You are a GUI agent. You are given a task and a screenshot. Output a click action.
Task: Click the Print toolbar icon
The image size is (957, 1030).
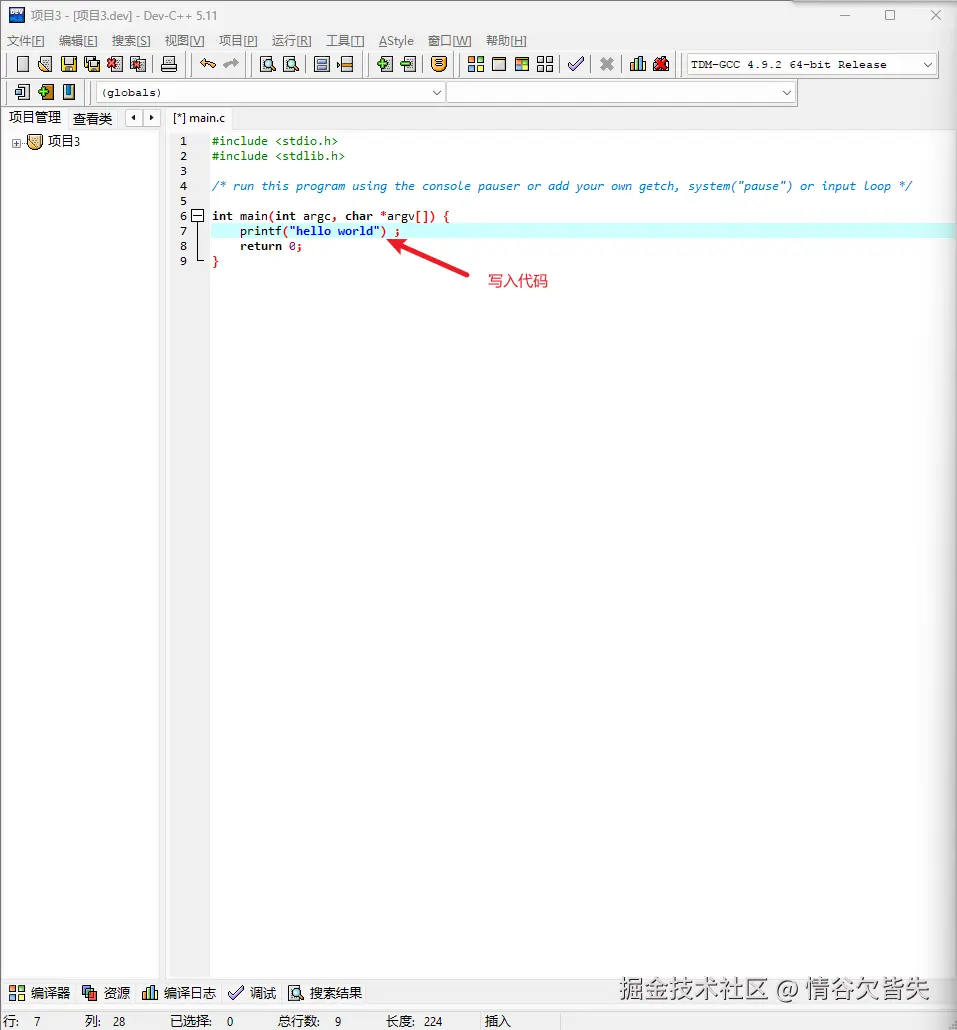(169, 64)
